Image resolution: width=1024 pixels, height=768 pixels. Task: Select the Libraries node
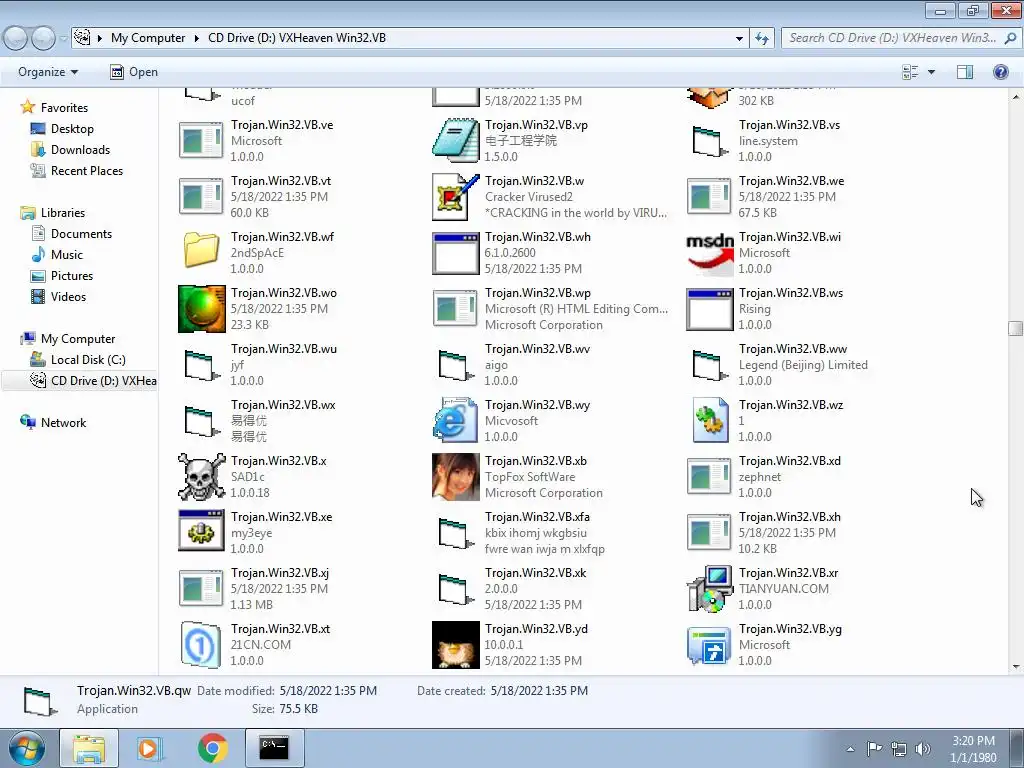coord(63,212)
